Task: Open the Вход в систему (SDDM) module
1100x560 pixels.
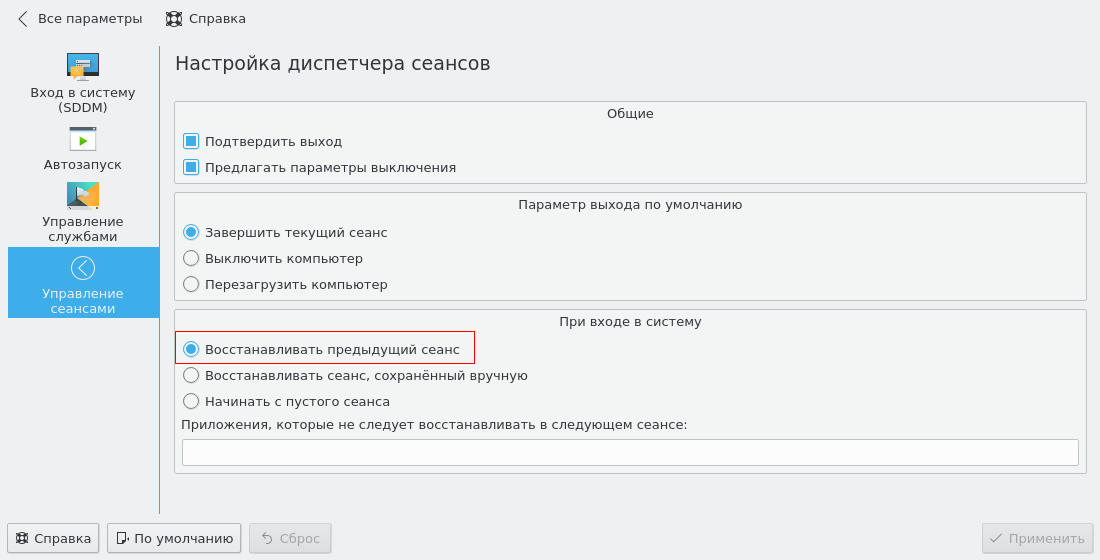Action: [83, 84]
